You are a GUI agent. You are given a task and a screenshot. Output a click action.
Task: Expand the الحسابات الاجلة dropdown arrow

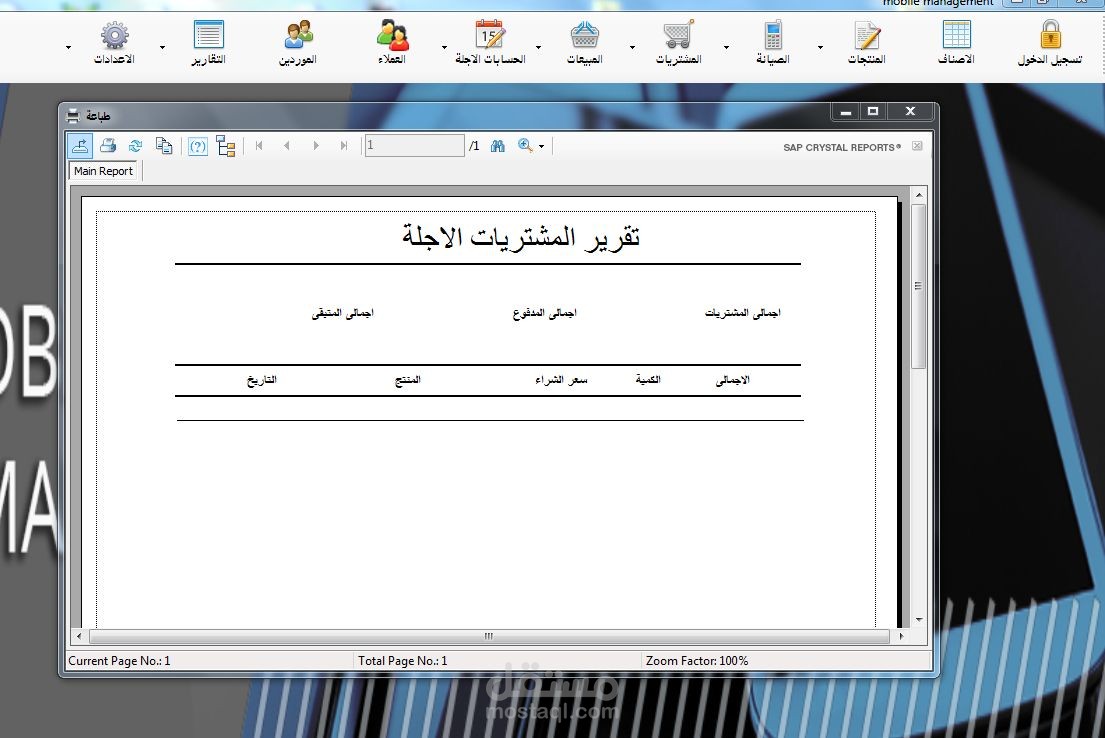pos(444,48)
